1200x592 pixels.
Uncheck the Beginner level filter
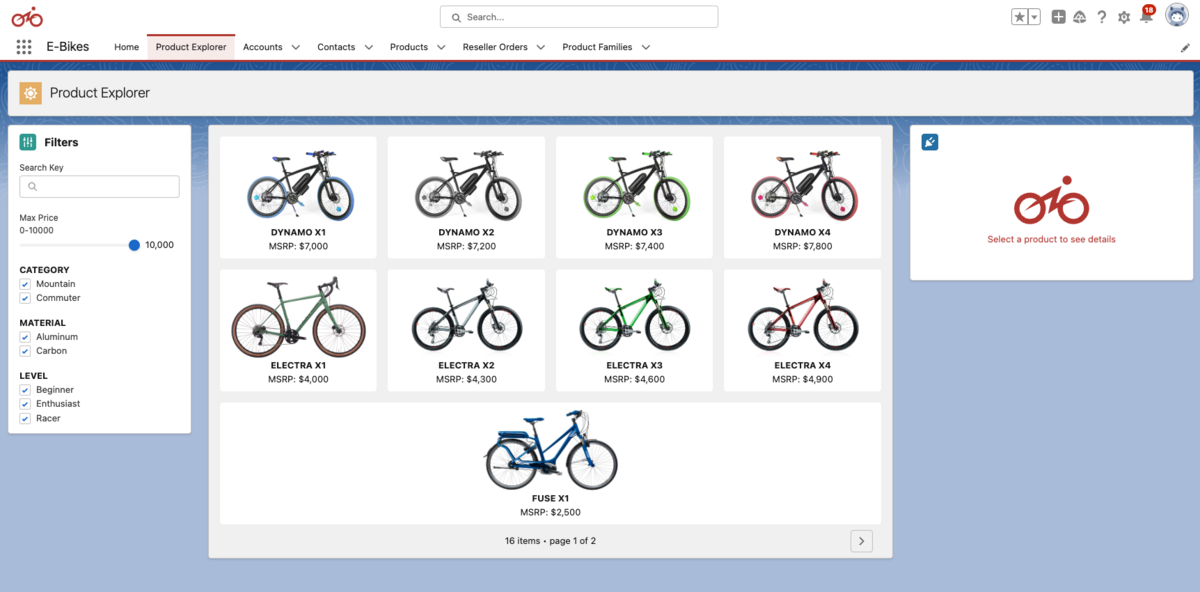25,390
